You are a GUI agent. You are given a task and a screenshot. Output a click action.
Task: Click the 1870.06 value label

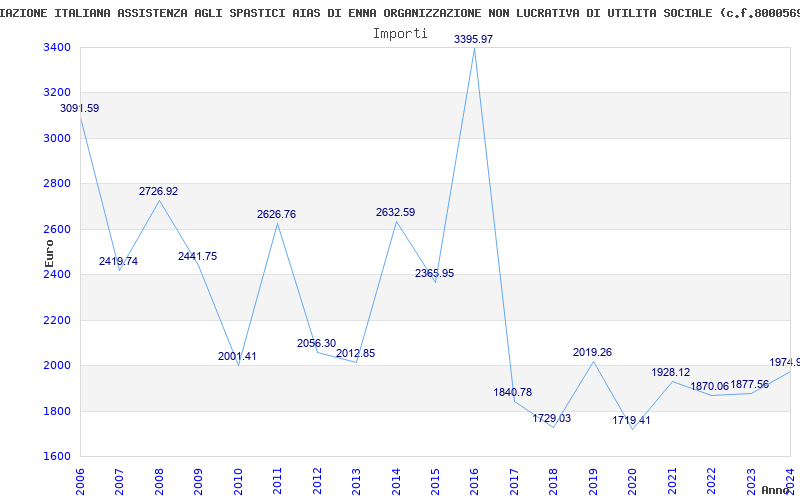(x=710, y=386)
